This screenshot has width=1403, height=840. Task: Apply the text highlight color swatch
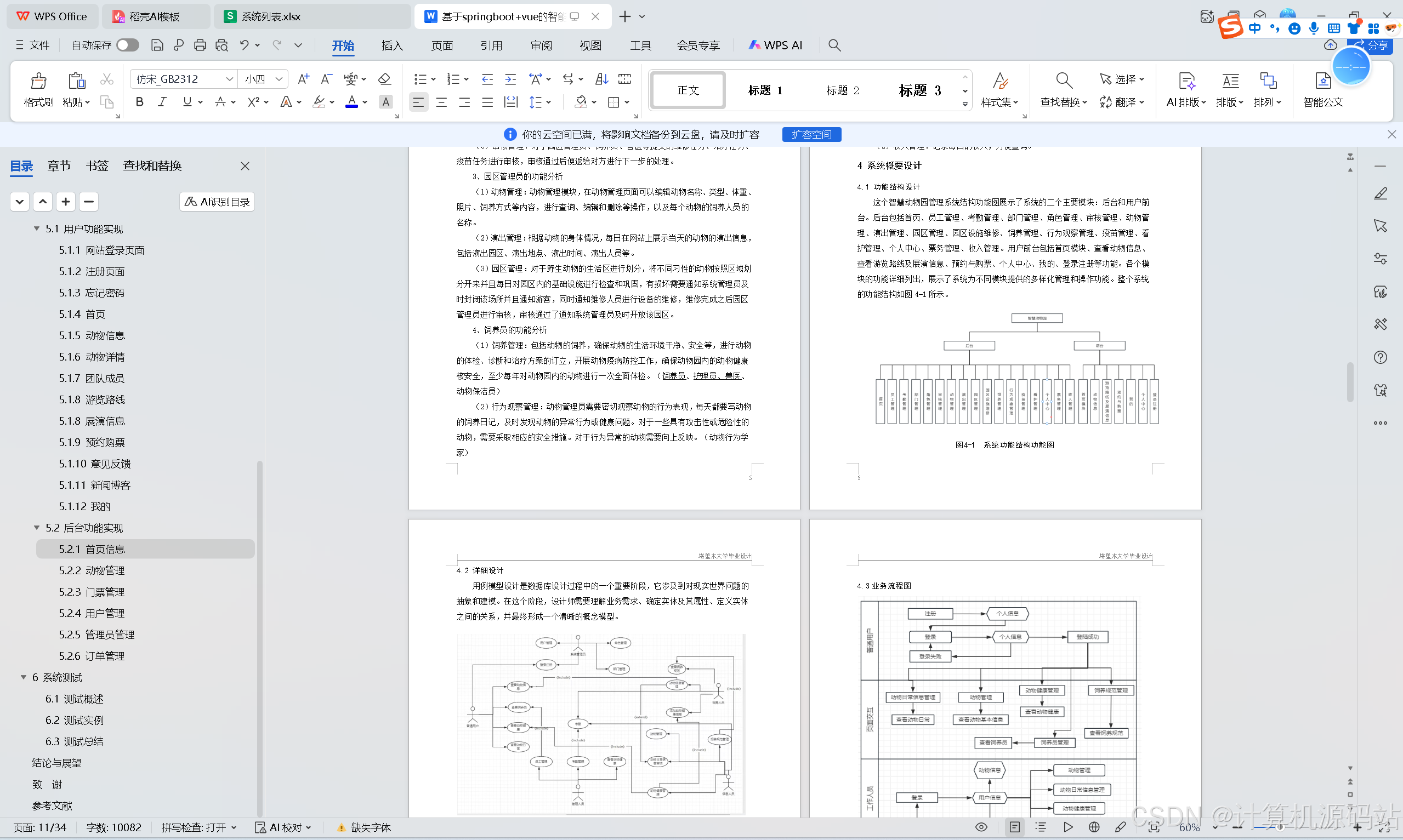pos(319,102)
